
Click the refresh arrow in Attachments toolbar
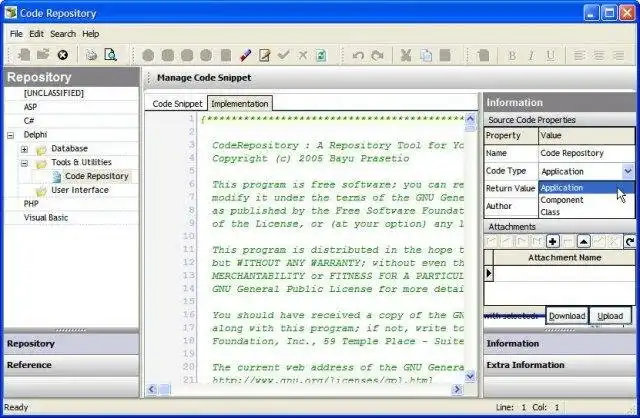click(x=629, y=242)
